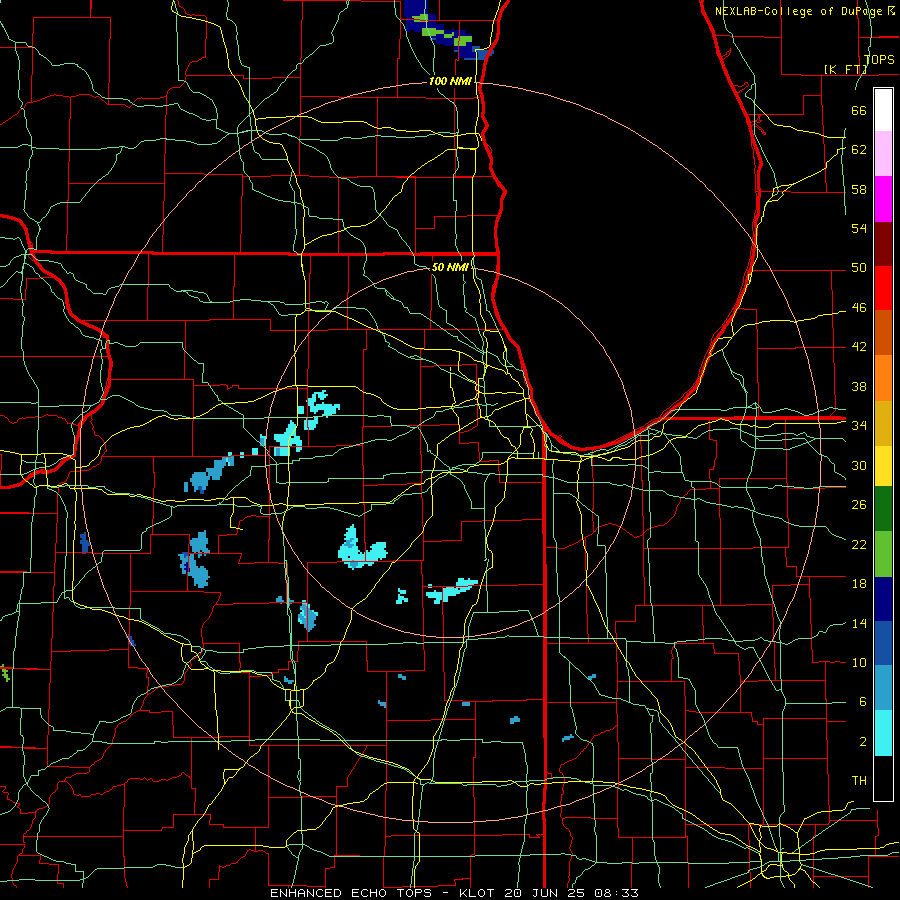
Task: Click the '42' legend value
Action: (x=859, y=347)
